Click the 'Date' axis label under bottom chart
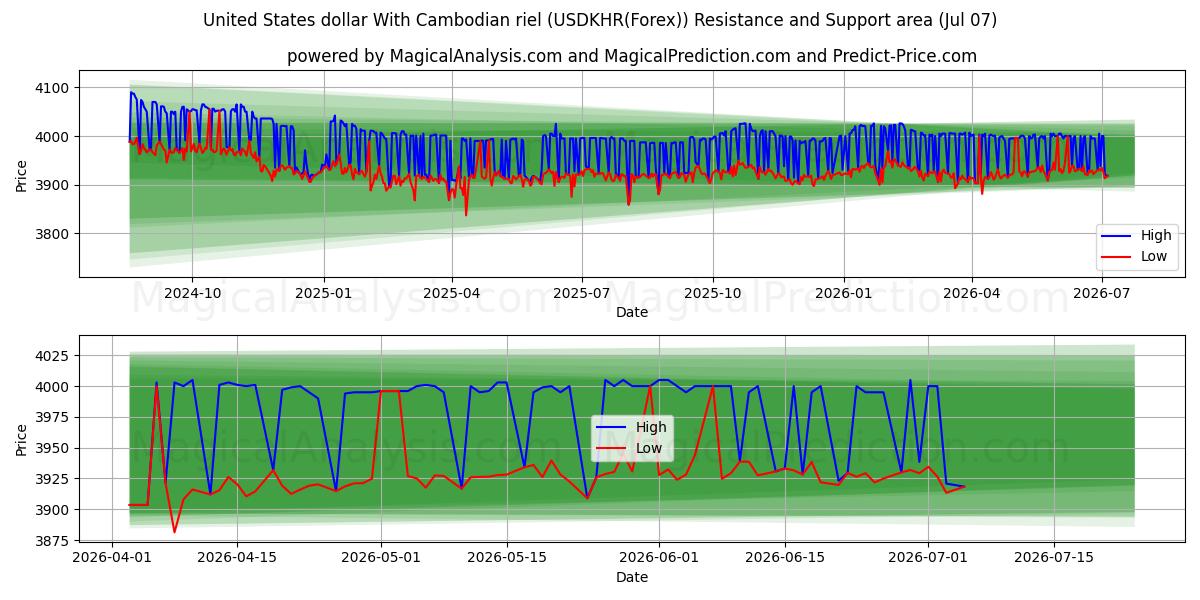 pos(632,577)
